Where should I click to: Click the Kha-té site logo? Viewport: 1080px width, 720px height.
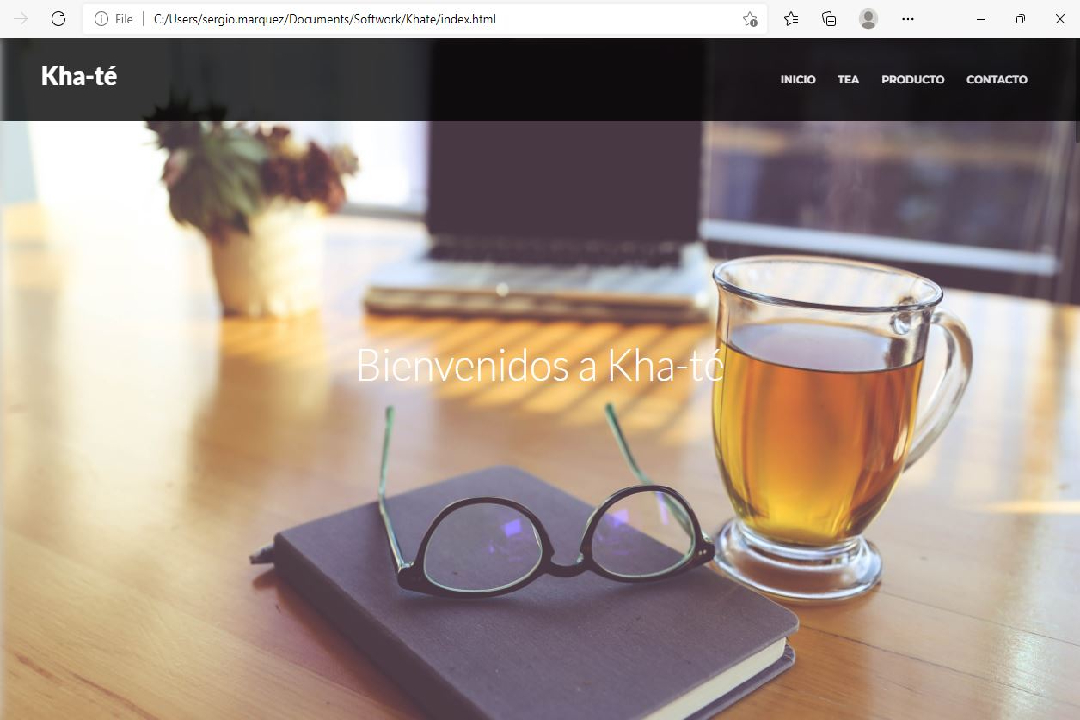coord(79,76)
